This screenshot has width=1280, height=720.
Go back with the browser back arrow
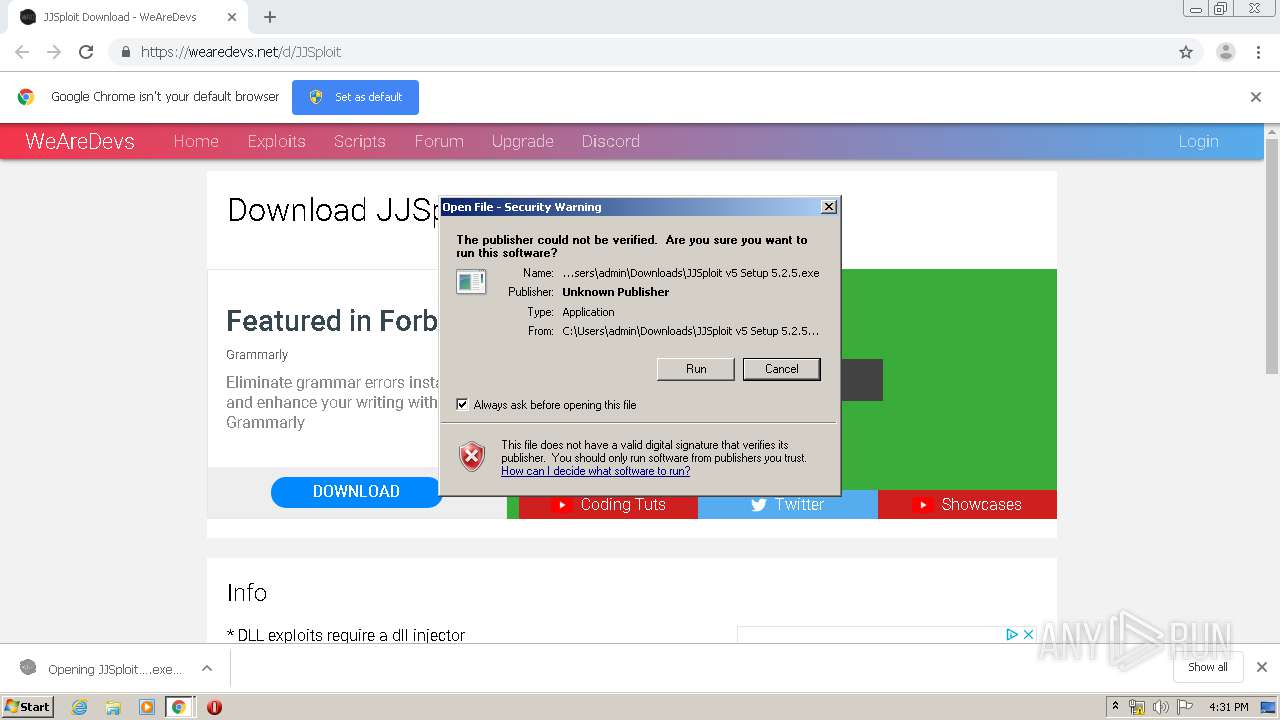[22, 52]
